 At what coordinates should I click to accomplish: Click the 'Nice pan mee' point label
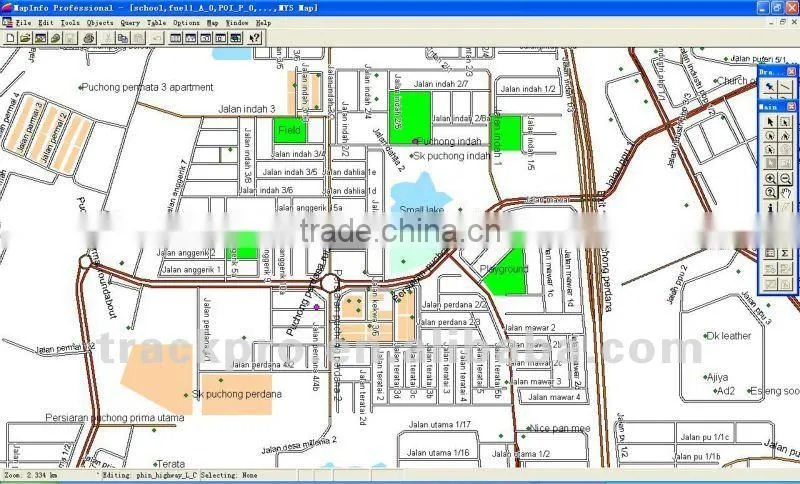[561, 428]
